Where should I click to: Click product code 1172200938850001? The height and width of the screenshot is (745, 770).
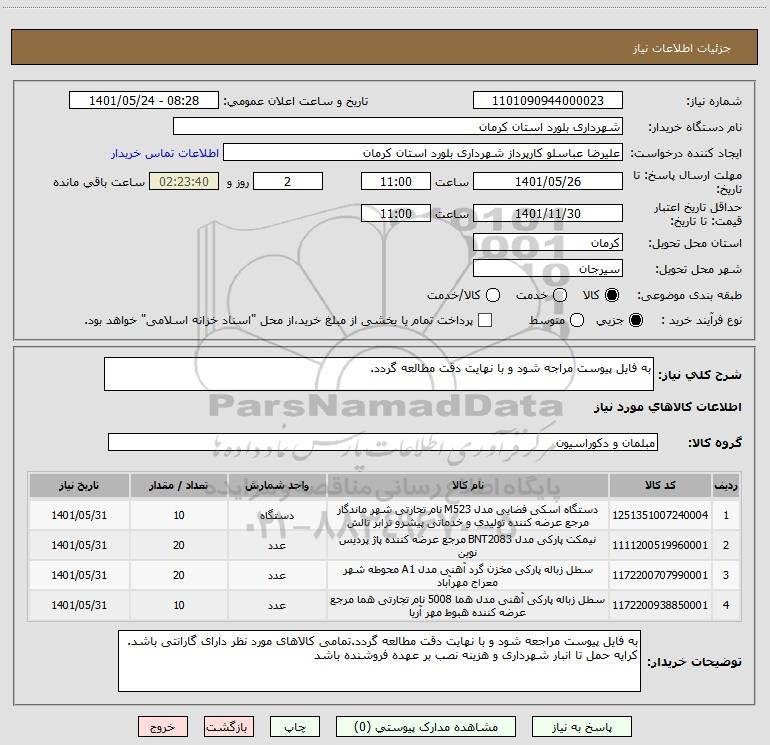660,605
